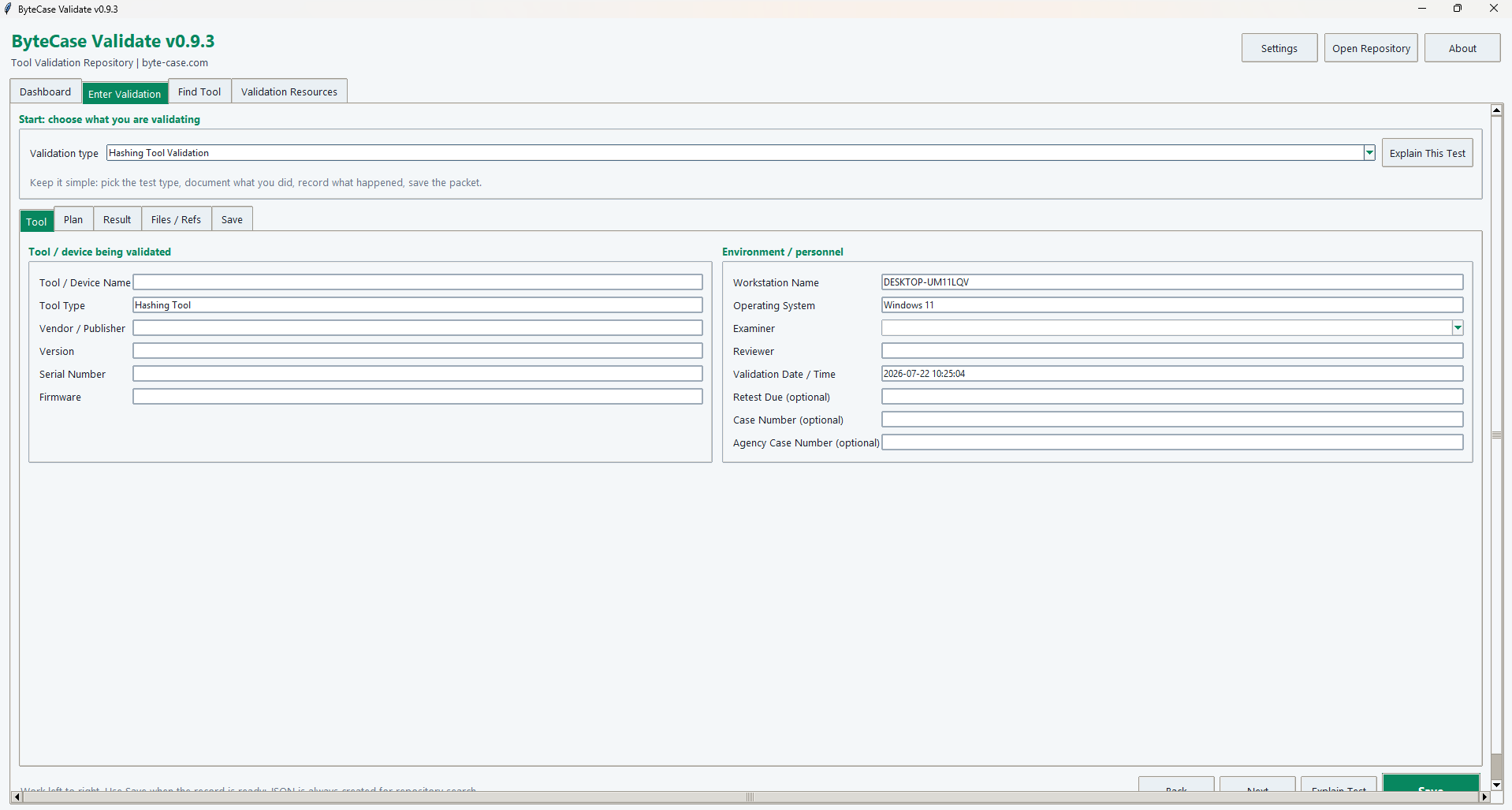The width and height of the screenshot is (1512, 810).
Task: Click Explain This Test button
Action: click(1427, 153)
